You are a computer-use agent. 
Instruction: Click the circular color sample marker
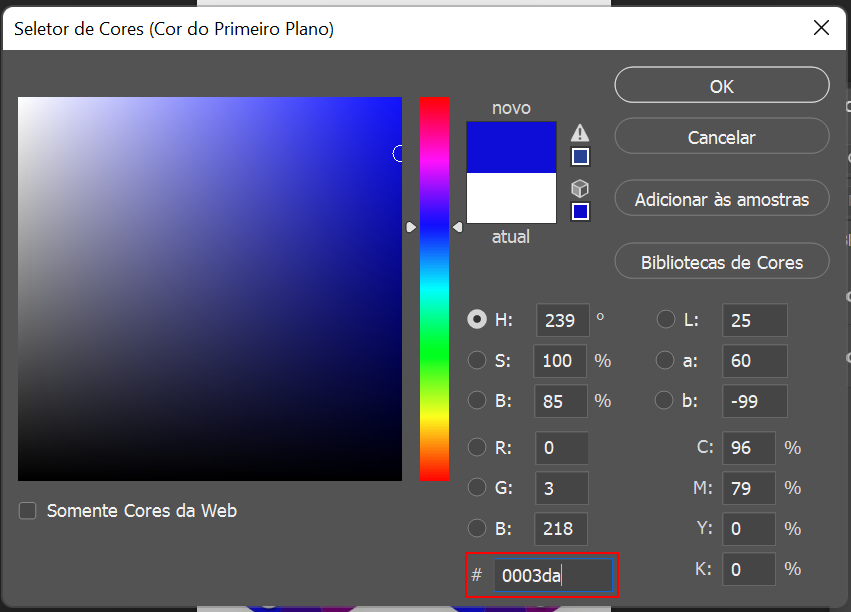(x=397, y=153)
